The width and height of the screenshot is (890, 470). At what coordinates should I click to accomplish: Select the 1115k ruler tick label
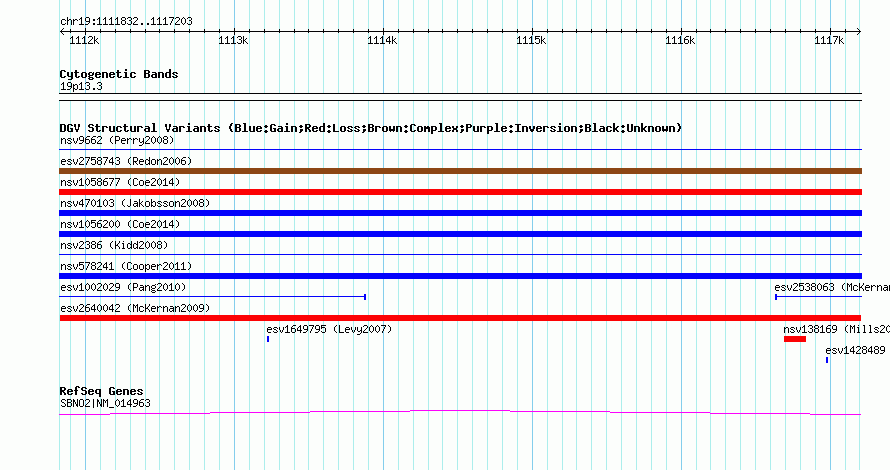click(531, 40)
